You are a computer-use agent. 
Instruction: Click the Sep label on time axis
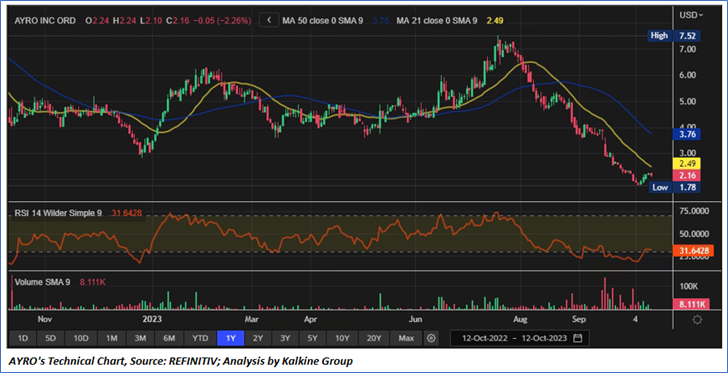pos(578,320)
